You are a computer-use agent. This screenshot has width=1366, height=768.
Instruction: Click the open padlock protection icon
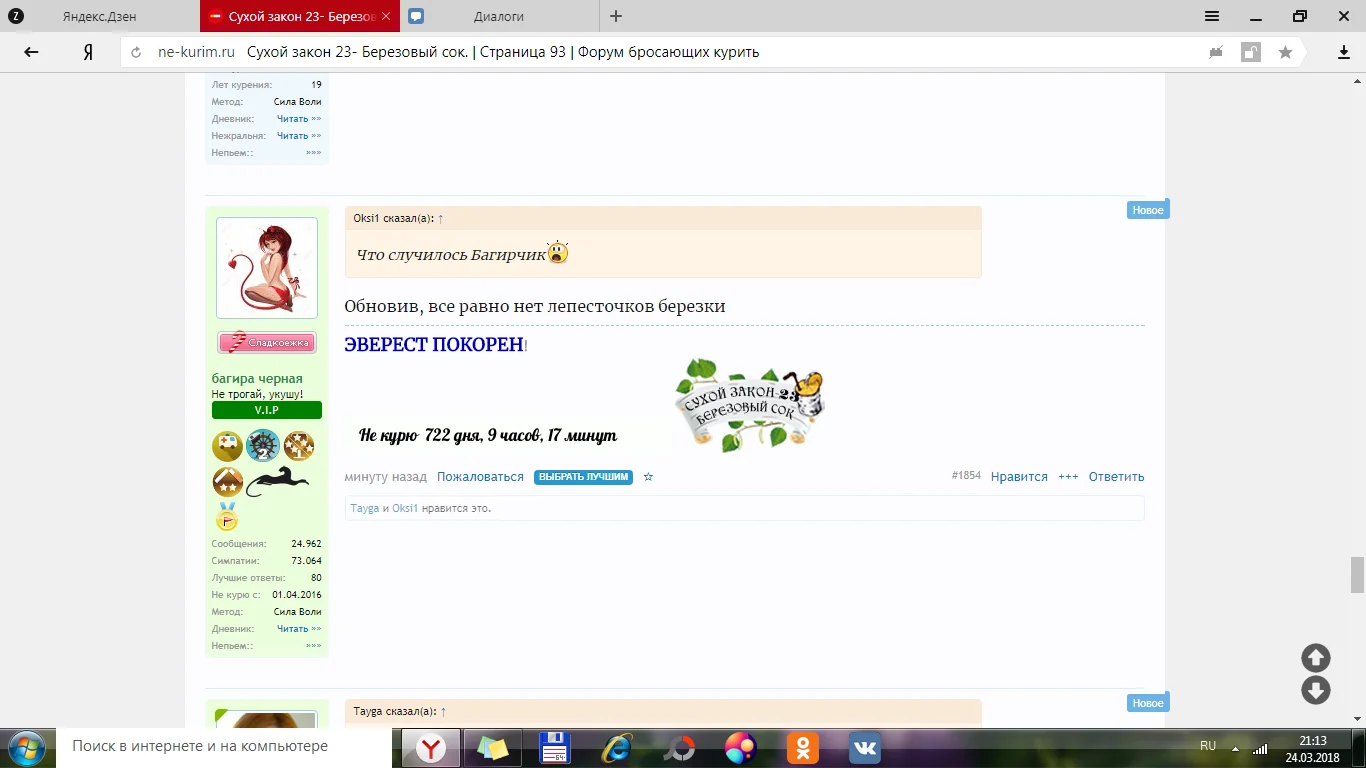pyautogui.click(x=1251, y=52)
